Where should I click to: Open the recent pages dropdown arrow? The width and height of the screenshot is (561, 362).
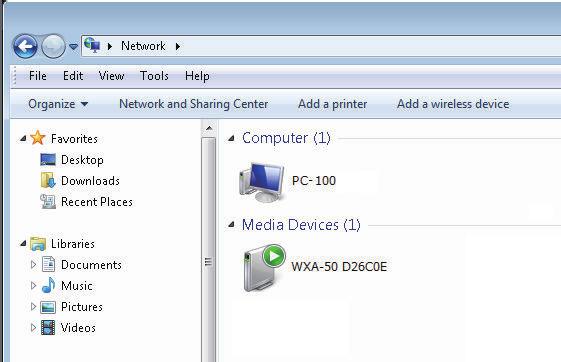[x=73, y=46]
